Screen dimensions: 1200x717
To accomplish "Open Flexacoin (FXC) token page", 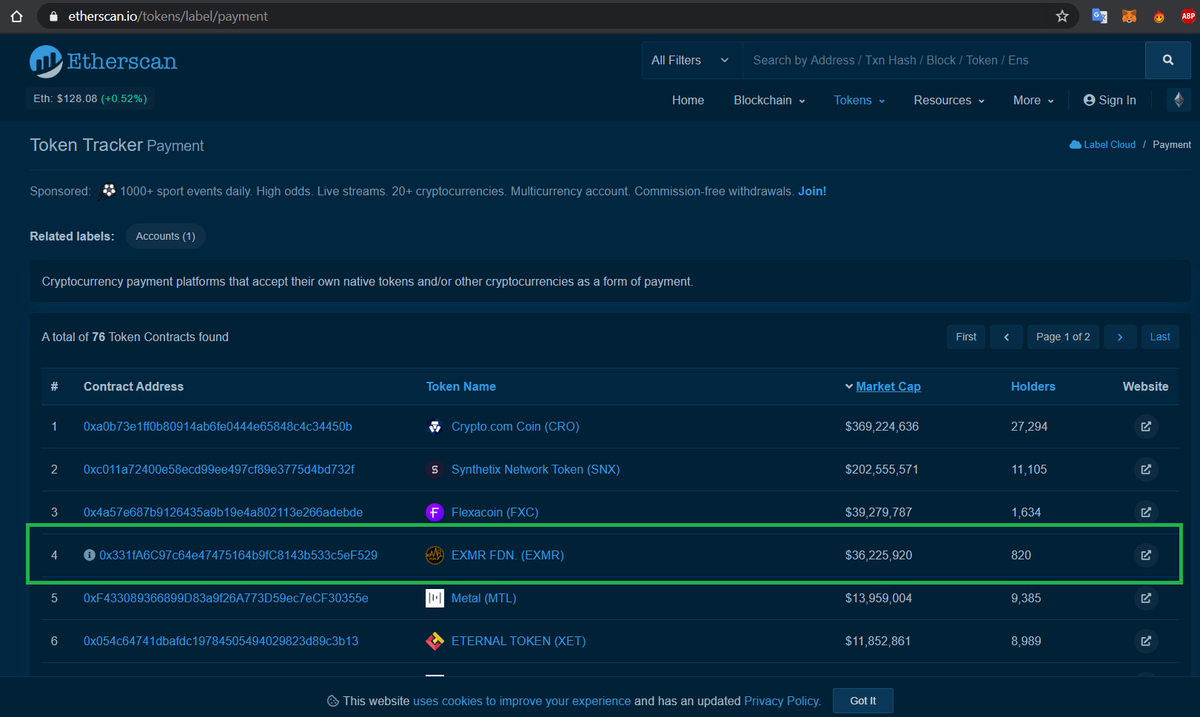I will coord(495,512).
